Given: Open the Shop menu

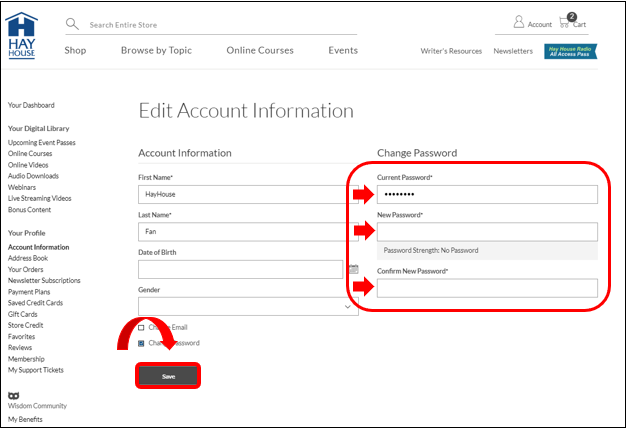Looking at the screenshot, I should pos(75,51).
